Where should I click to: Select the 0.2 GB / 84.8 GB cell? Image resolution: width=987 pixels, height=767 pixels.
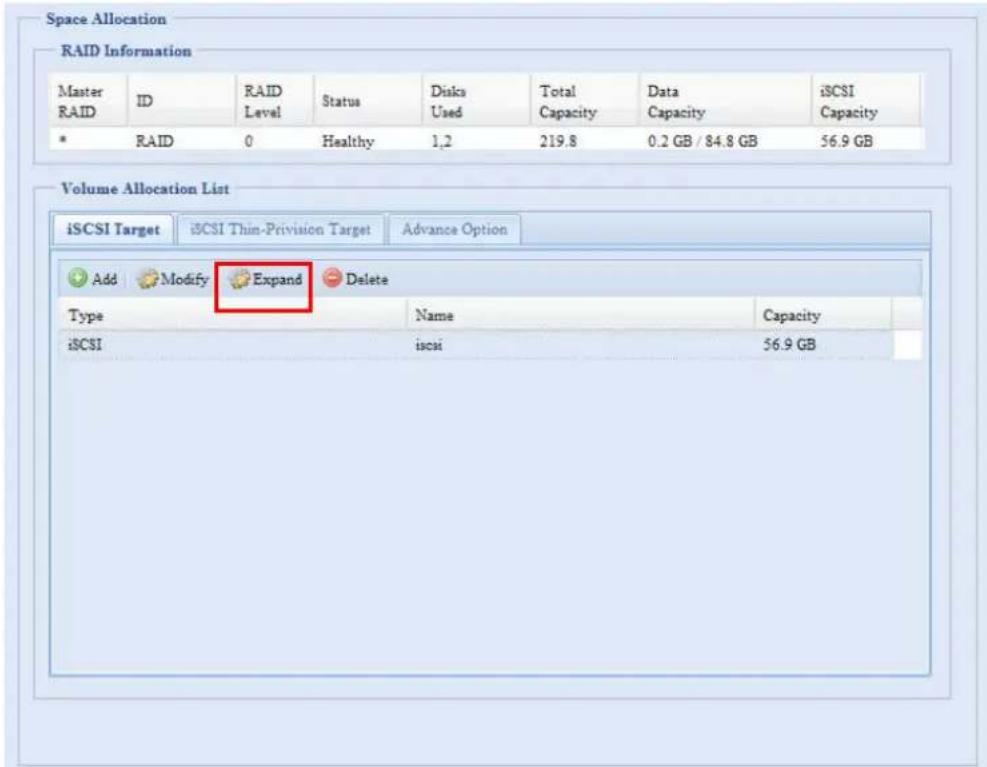point(725,141)
